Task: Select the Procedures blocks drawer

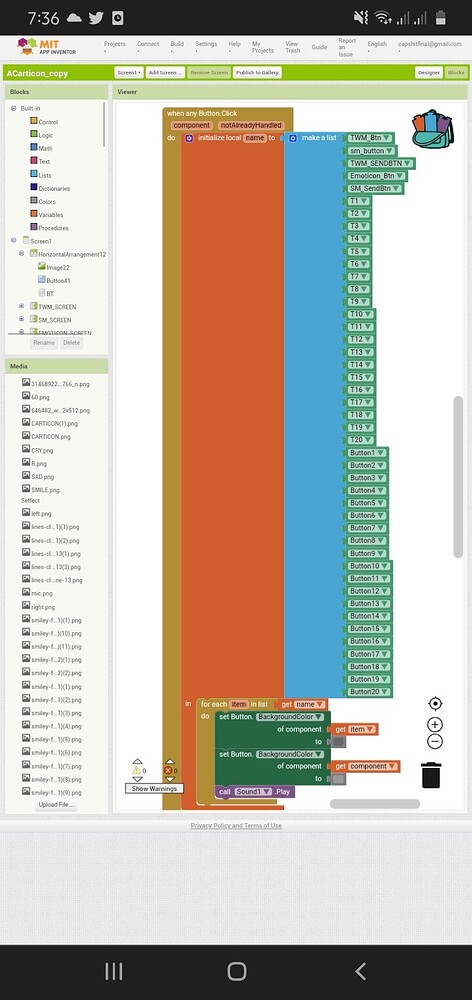Action: point(53,228)
